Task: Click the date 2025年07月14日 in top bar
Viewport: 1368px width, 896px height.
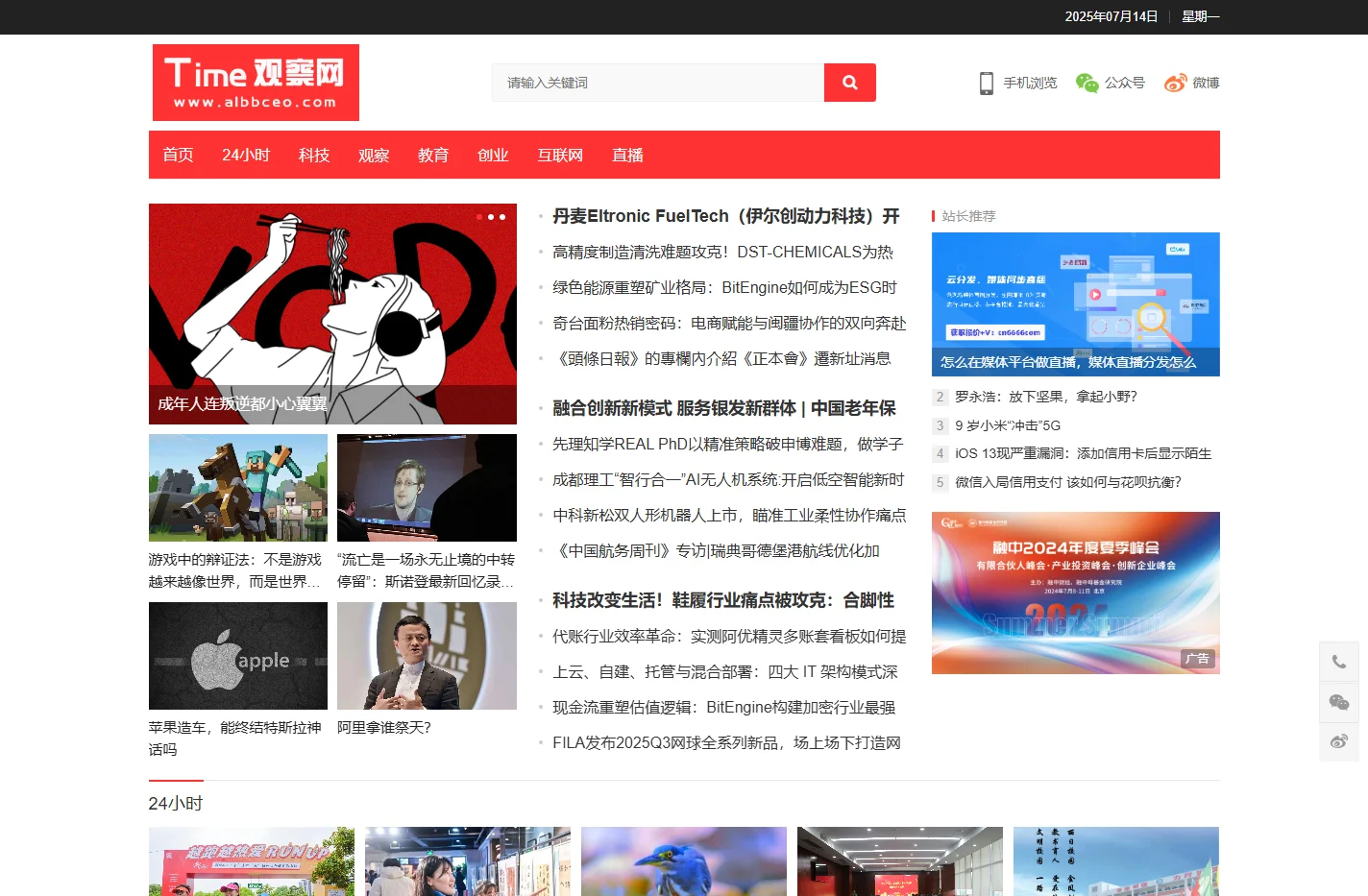Action: coord(1111,16)
